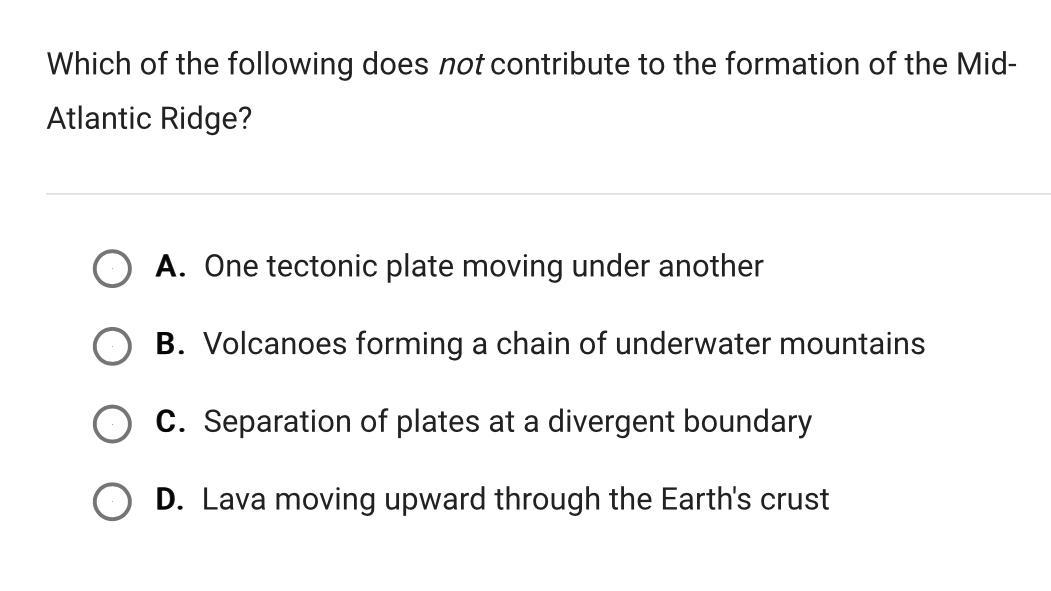Click the bold letter label A.
Screen dimensions: 1051x591
coord(170,267)
